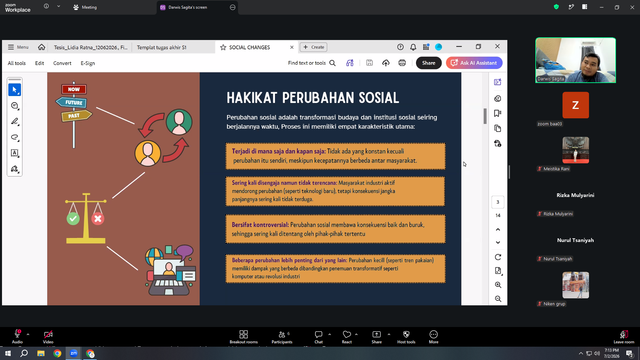640x360 pixels.
Task: Open Zoom Breakout rooms
Action: pos(244,337)
